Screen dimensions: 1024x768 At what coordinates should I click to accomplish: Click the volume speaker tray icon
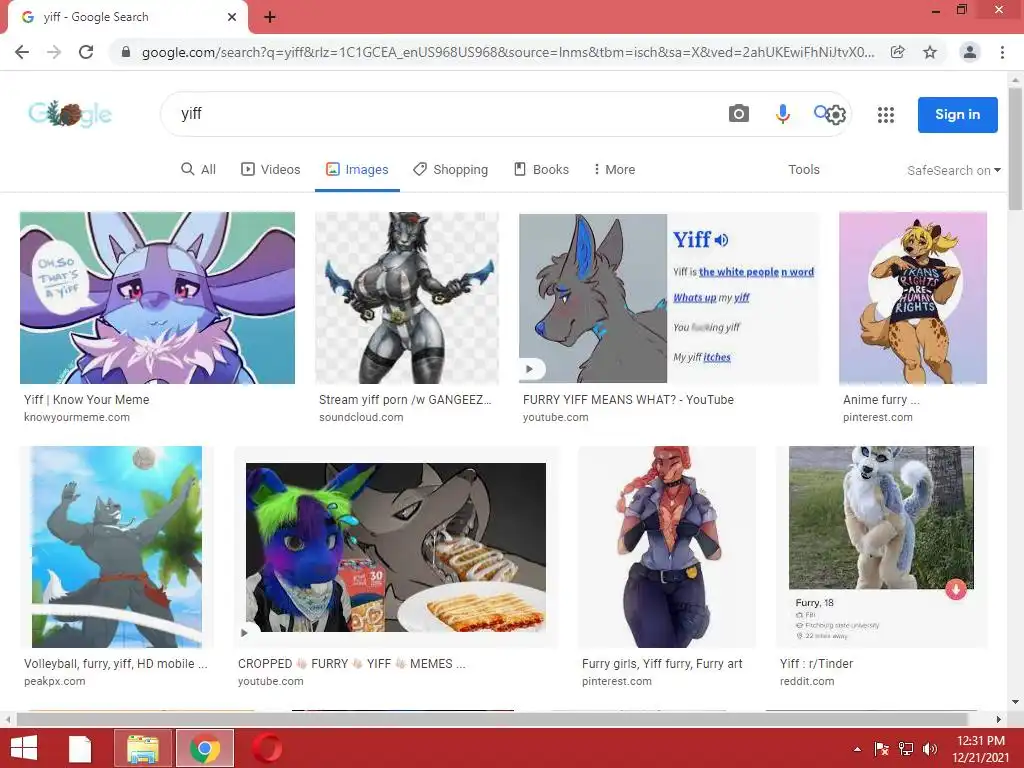(x=929, y=749)
